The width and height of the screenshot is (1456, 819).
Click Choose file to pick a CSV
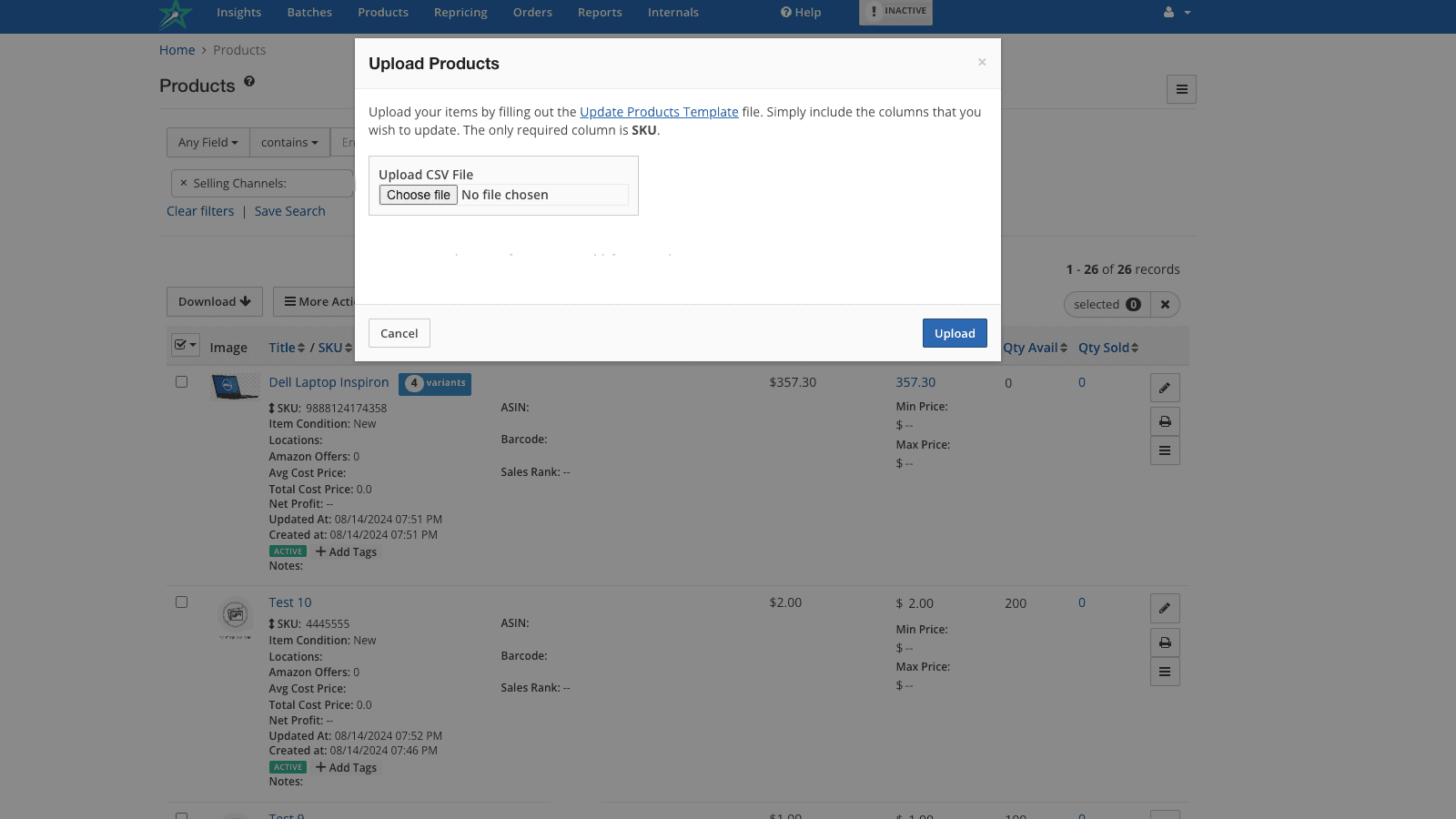click(418, 195)
